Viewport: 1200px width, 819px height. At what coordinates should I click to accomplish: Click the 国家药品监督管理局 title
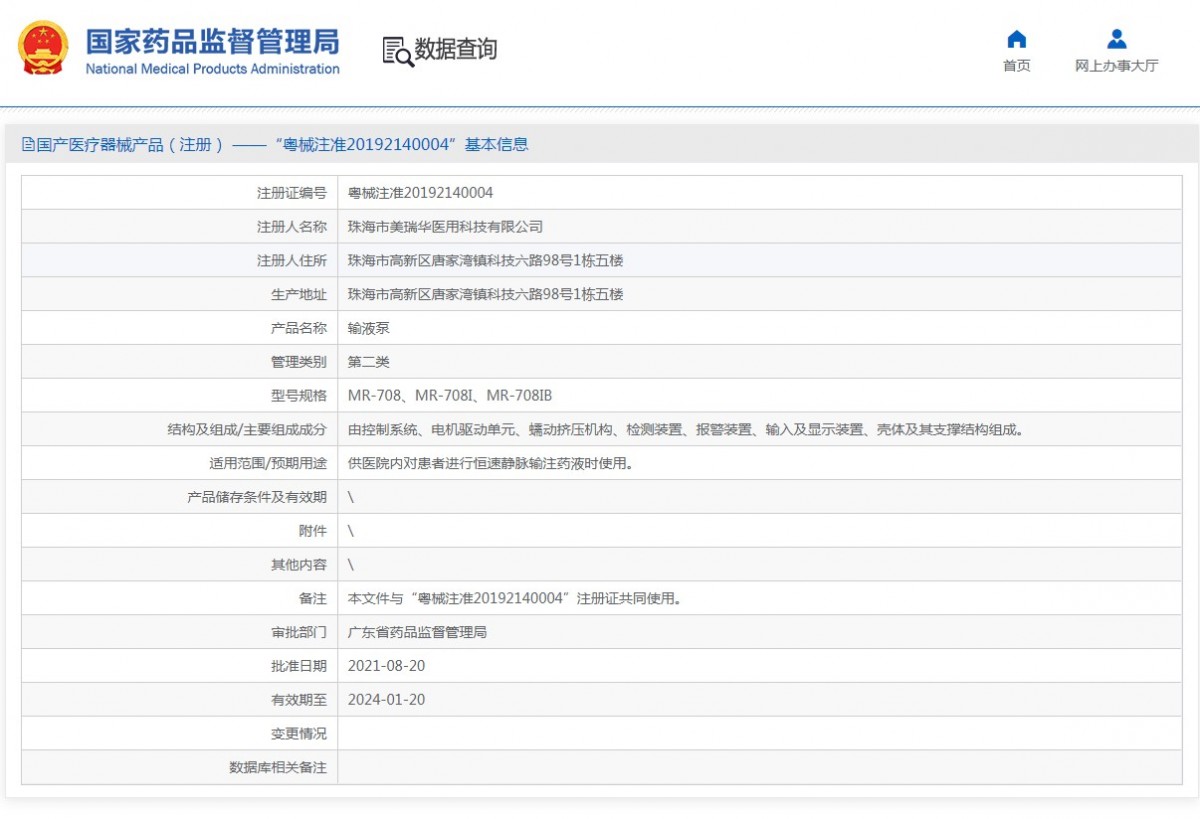[212, 41]
